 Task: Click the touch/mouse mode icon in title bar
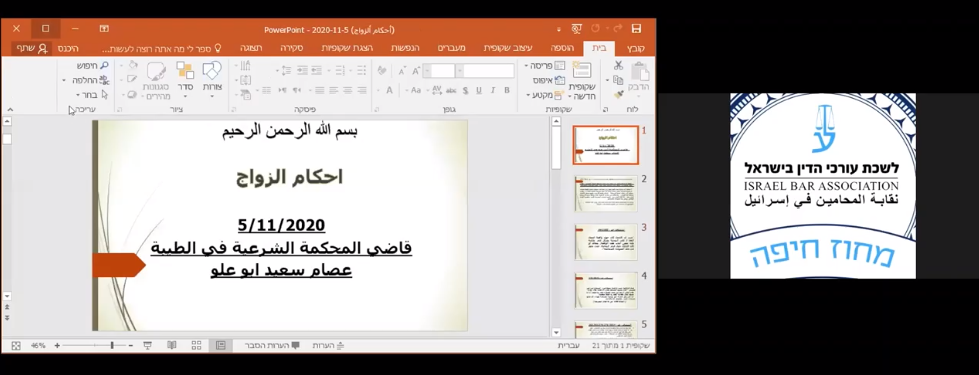(x=576, y=29)
